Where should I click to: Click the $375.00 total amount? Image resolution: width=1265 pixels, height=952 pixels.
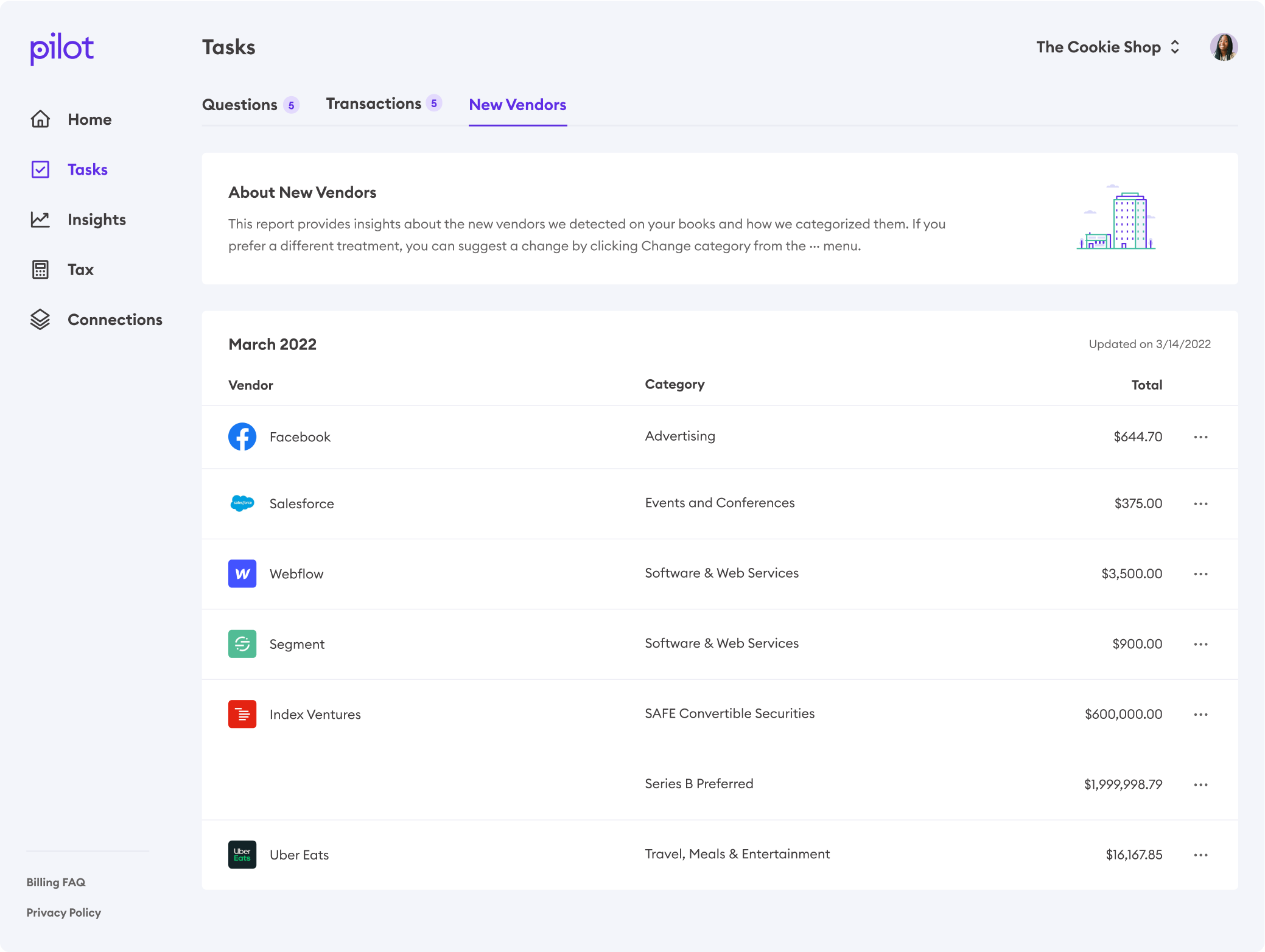[1138, 503]
